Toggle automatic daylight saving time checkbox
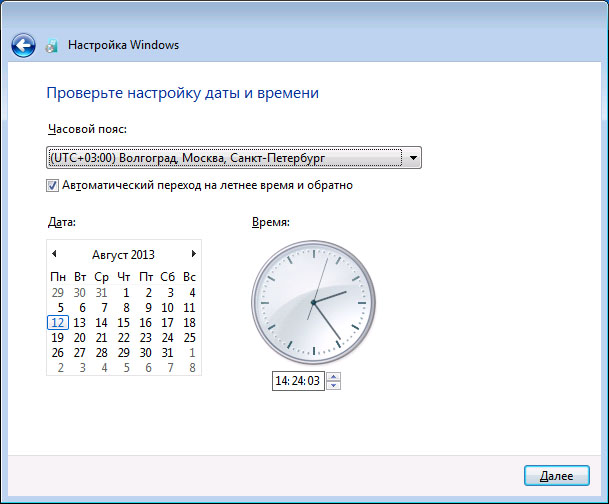 tap(52, 185)
